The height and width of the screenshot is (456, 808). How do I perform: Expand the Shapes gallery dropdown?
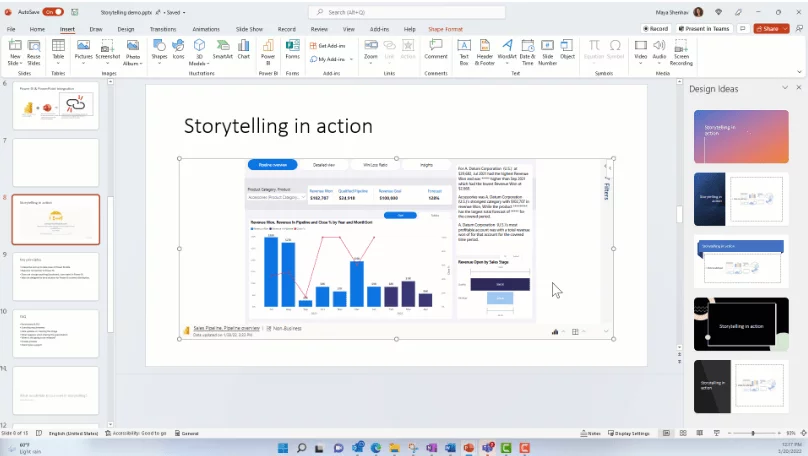coord(159,62)
